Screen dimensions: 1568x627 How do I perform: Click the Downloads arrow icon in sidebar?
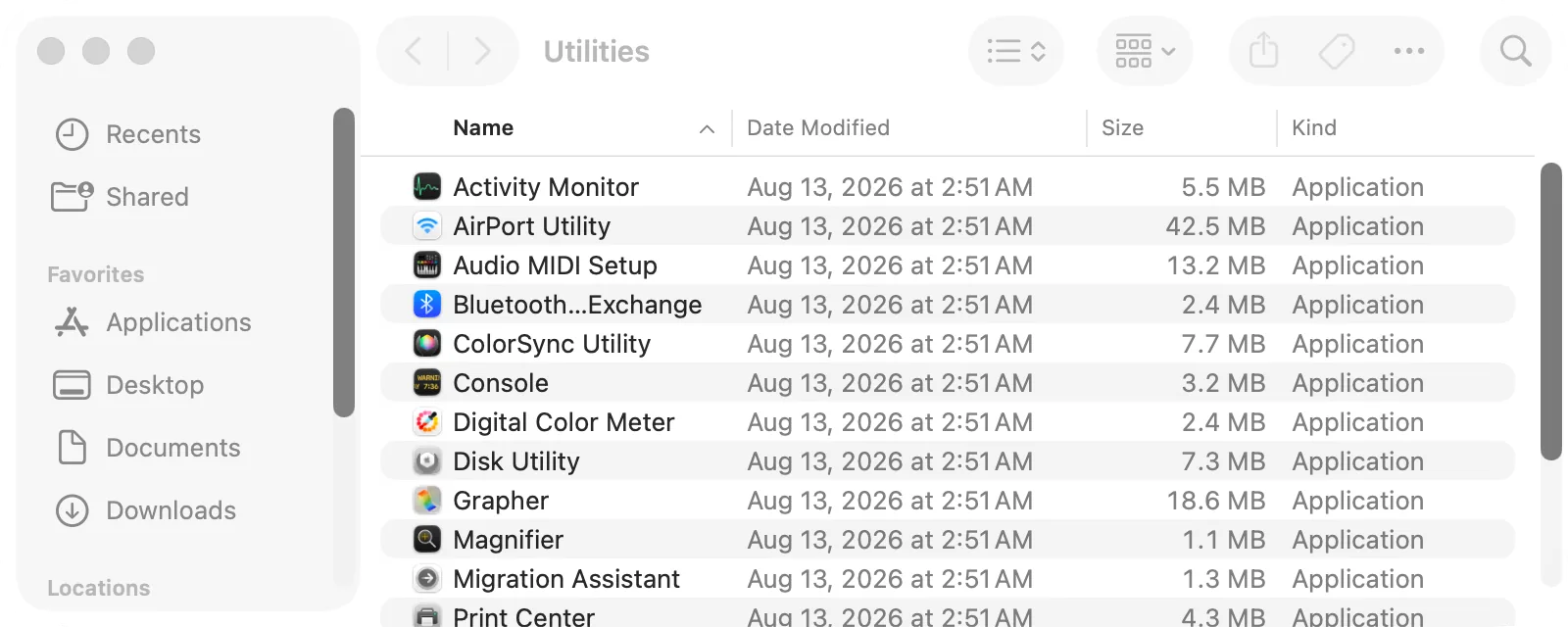click(x=72, y=510)
